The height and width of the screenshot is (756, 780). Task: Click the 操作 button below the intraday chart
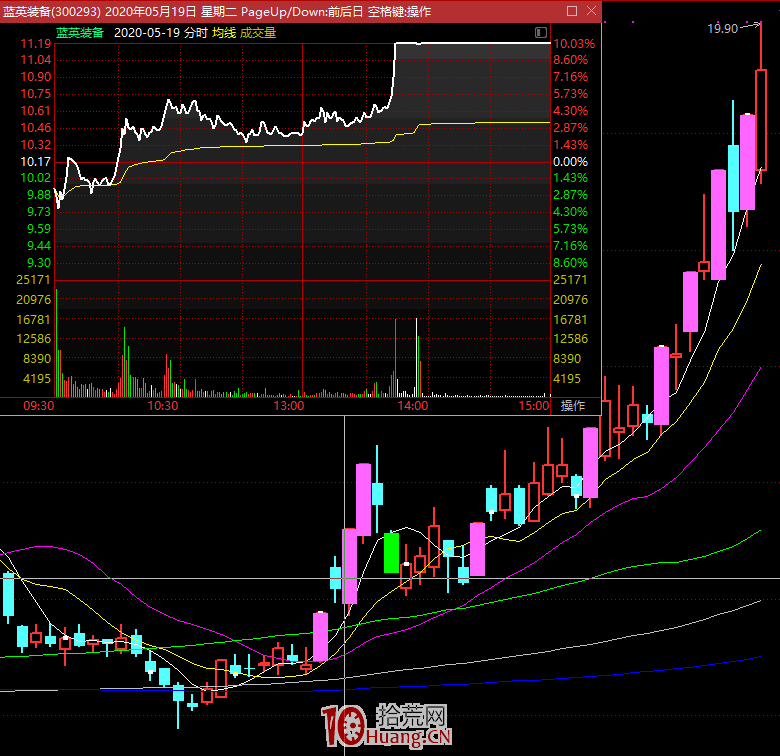point(573,406)
